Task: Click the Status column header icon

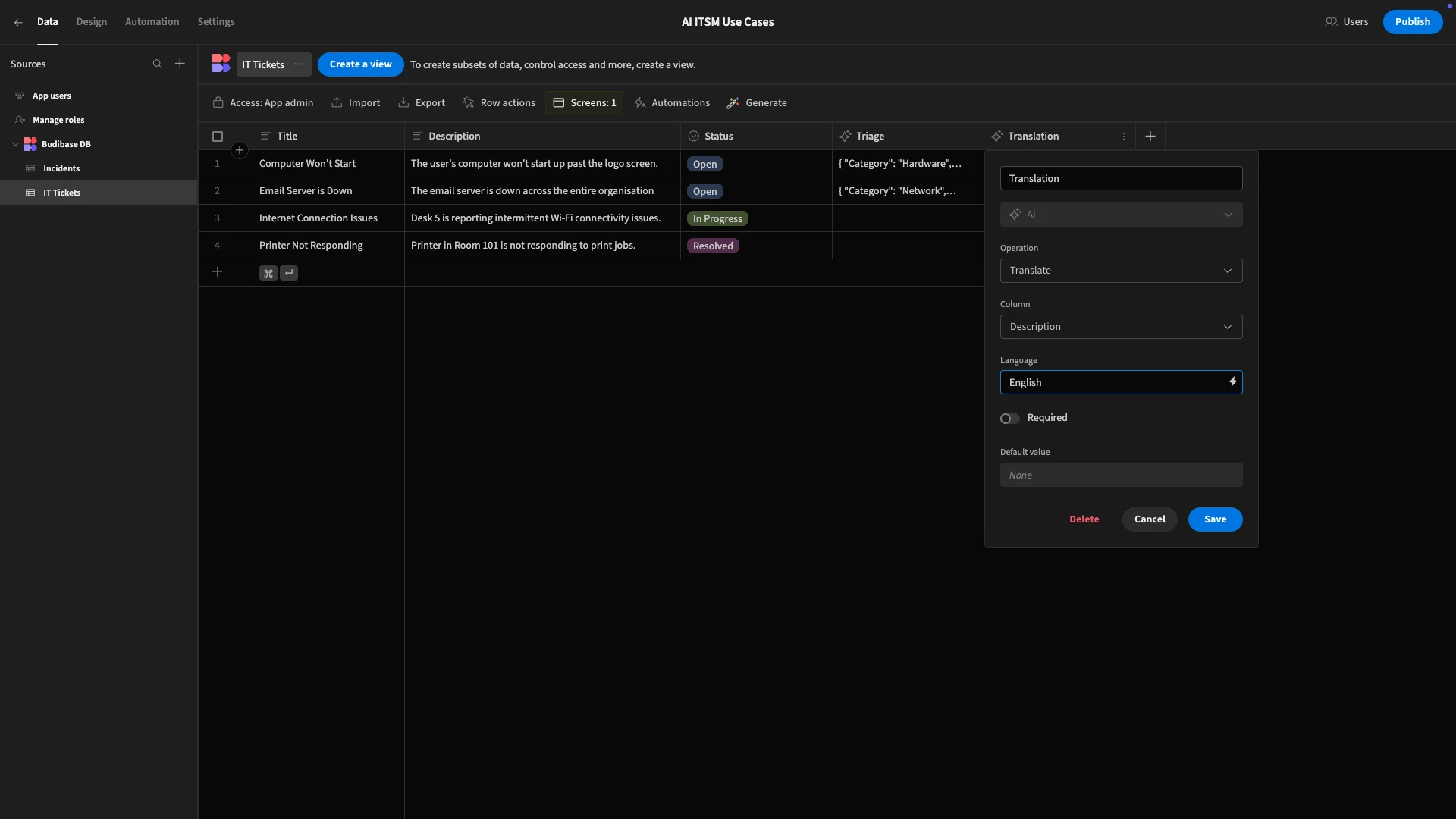Action: pos(693,136)
